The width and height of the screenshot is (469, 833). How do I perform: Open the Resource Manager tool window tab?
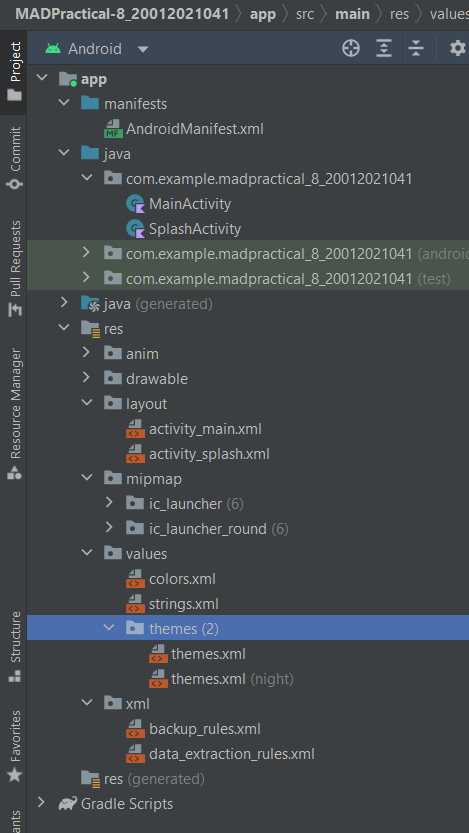click(x=14, y=414)
